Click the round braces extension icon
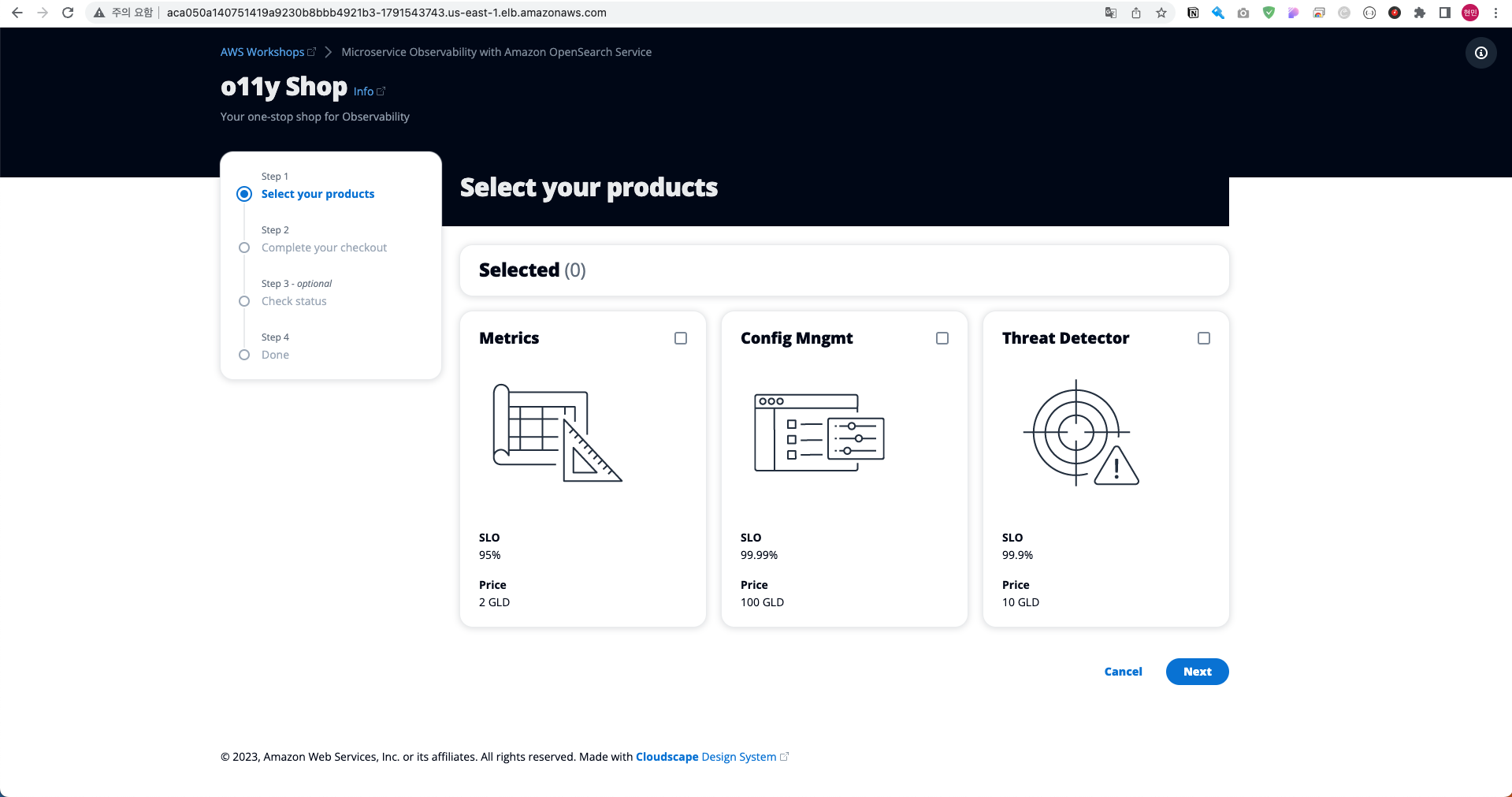The image size is (1512, 797). 1369,13
